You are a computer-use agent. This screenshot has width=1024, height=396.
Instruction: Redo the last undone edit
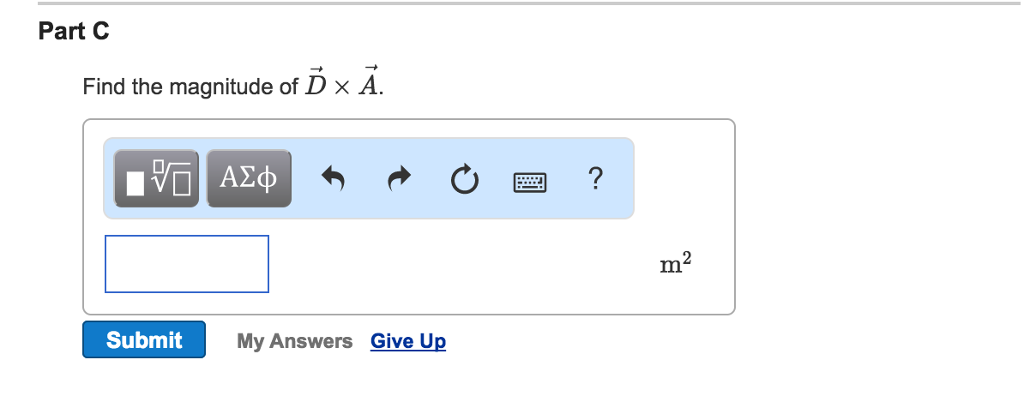click(399, 178)
